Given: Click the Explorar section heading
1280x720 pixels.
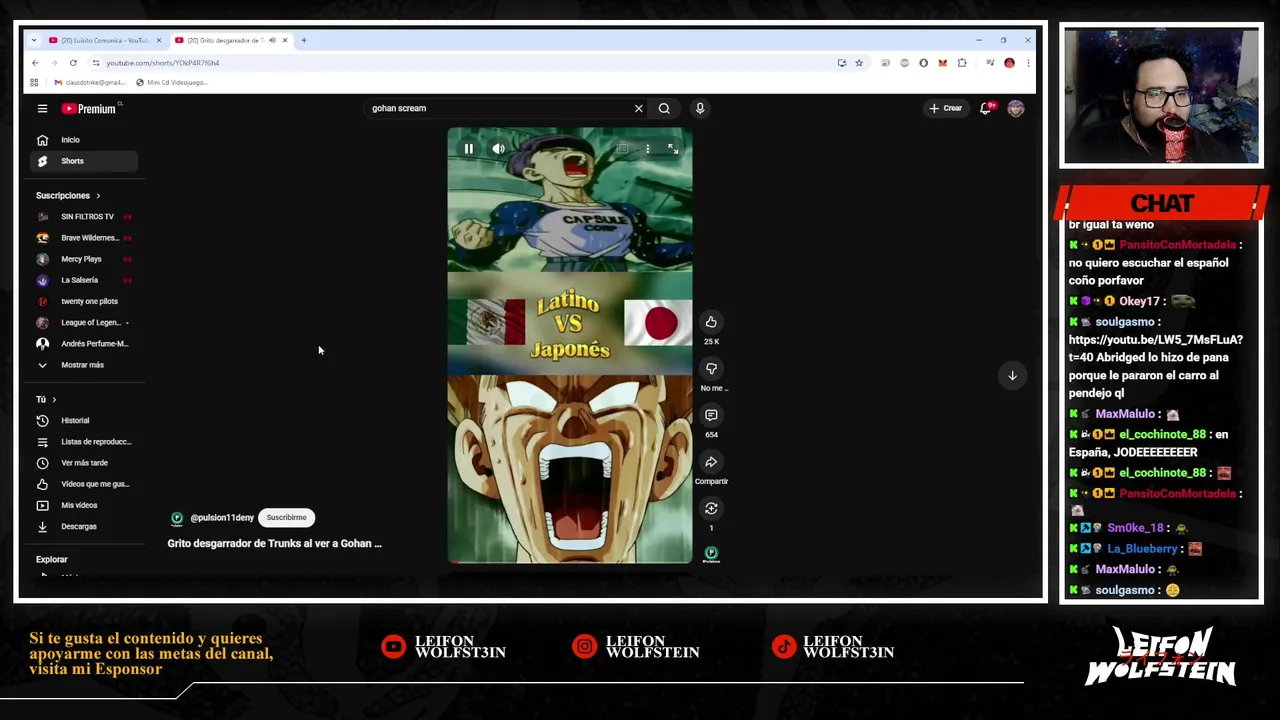Looking at the screenshot, I should [x=52, y=560].
